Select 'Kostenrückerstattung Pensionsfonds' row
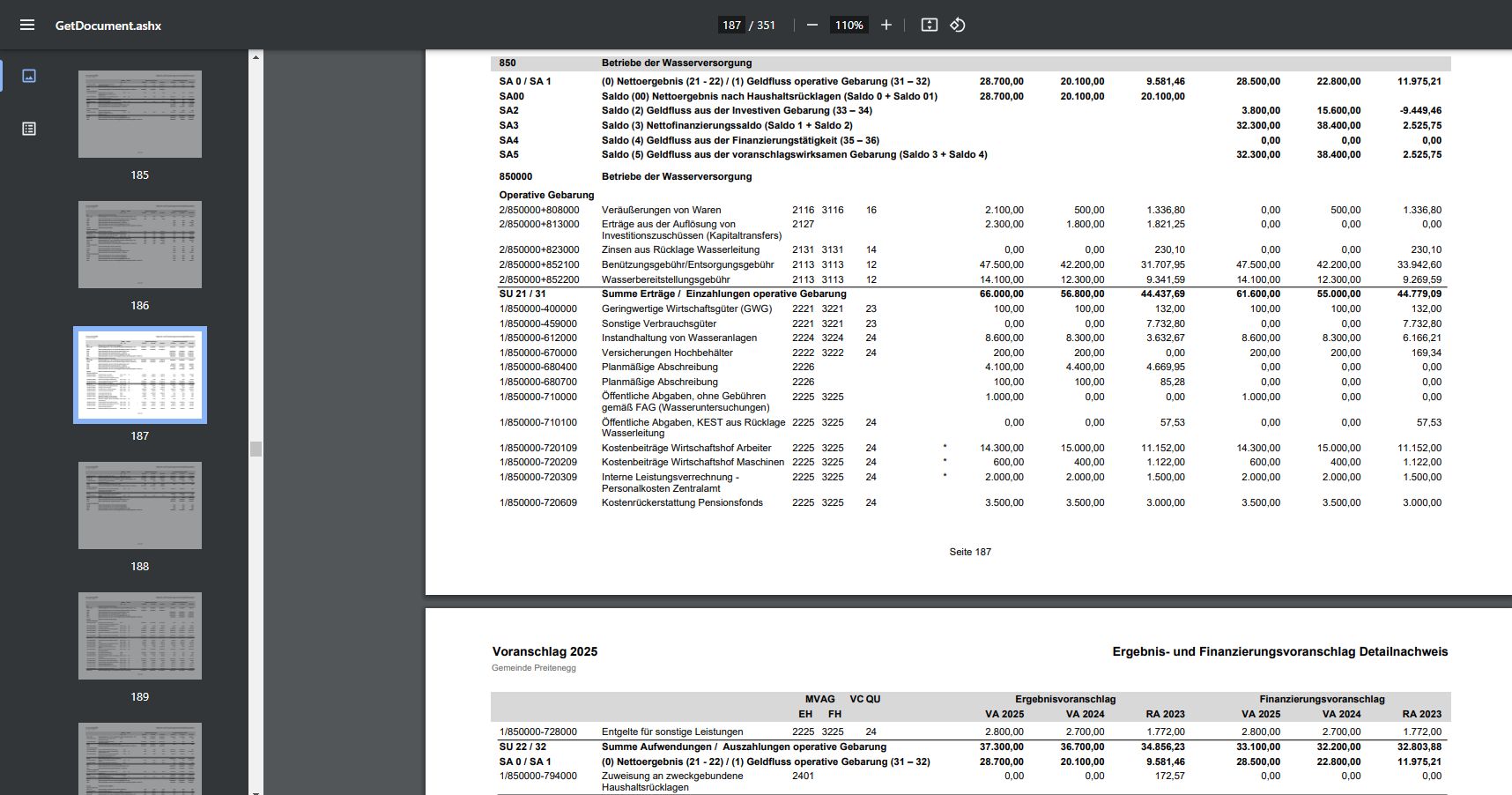The width and height of the screenshot is (1512, 795). coord(682,502)
